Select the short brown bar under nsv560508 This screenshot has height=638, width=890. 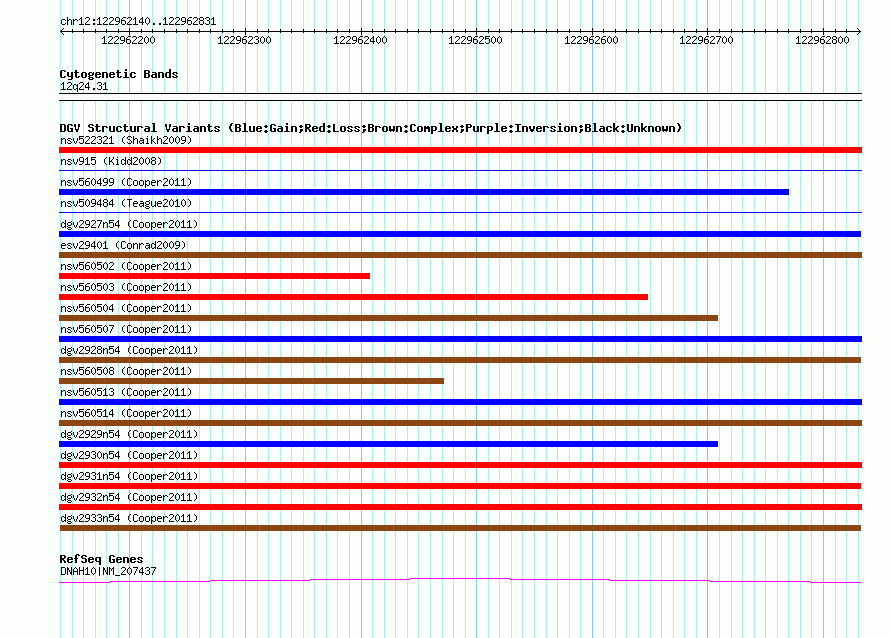251,381
